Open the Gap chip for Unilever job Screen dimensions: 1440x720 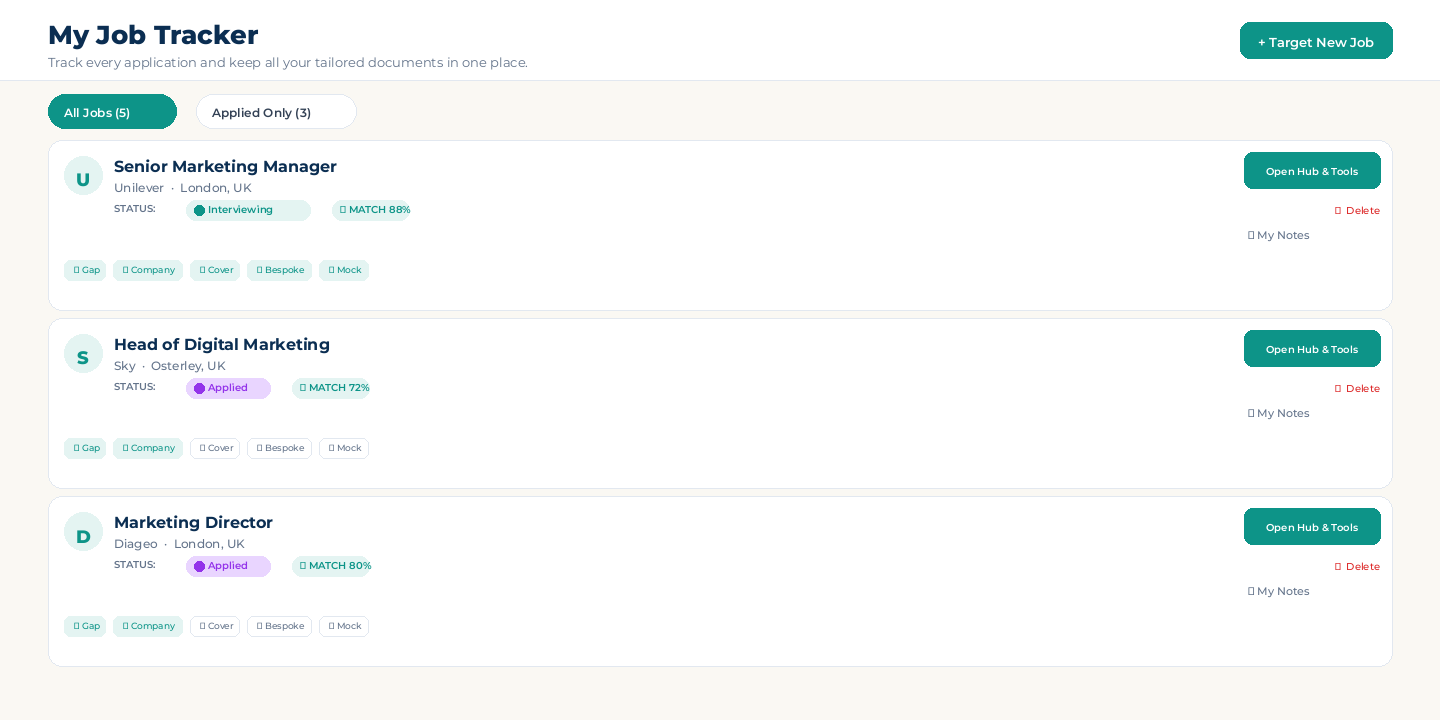(x=85, y=270)
